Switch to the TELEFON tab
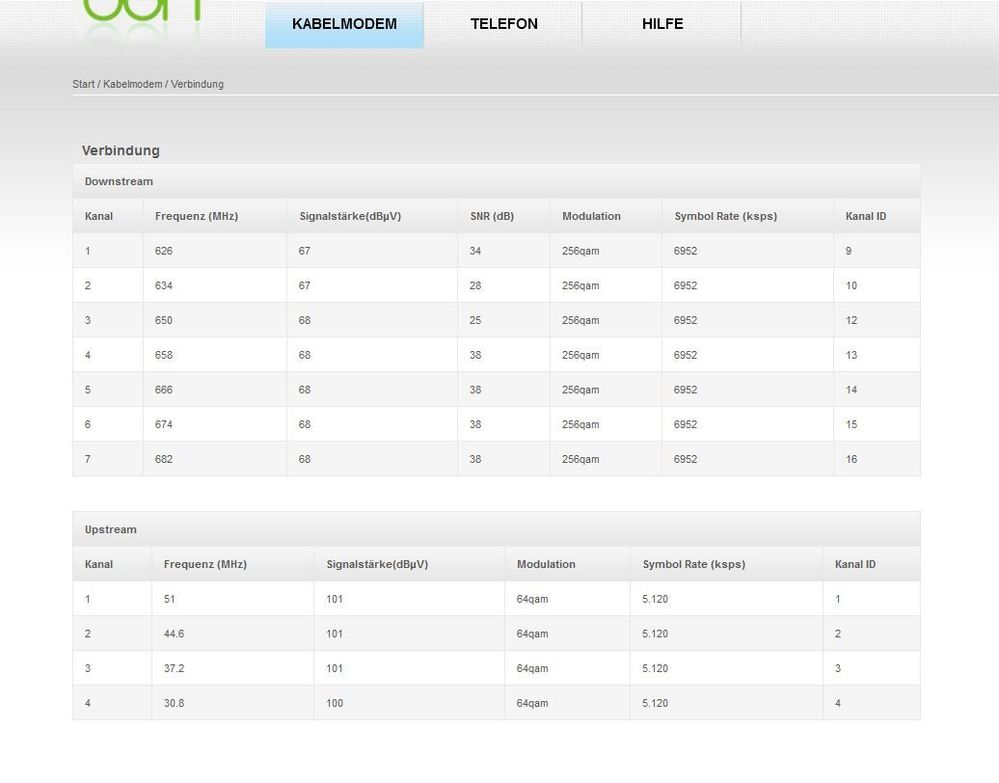999x783 pixels. tap(503, 24)
